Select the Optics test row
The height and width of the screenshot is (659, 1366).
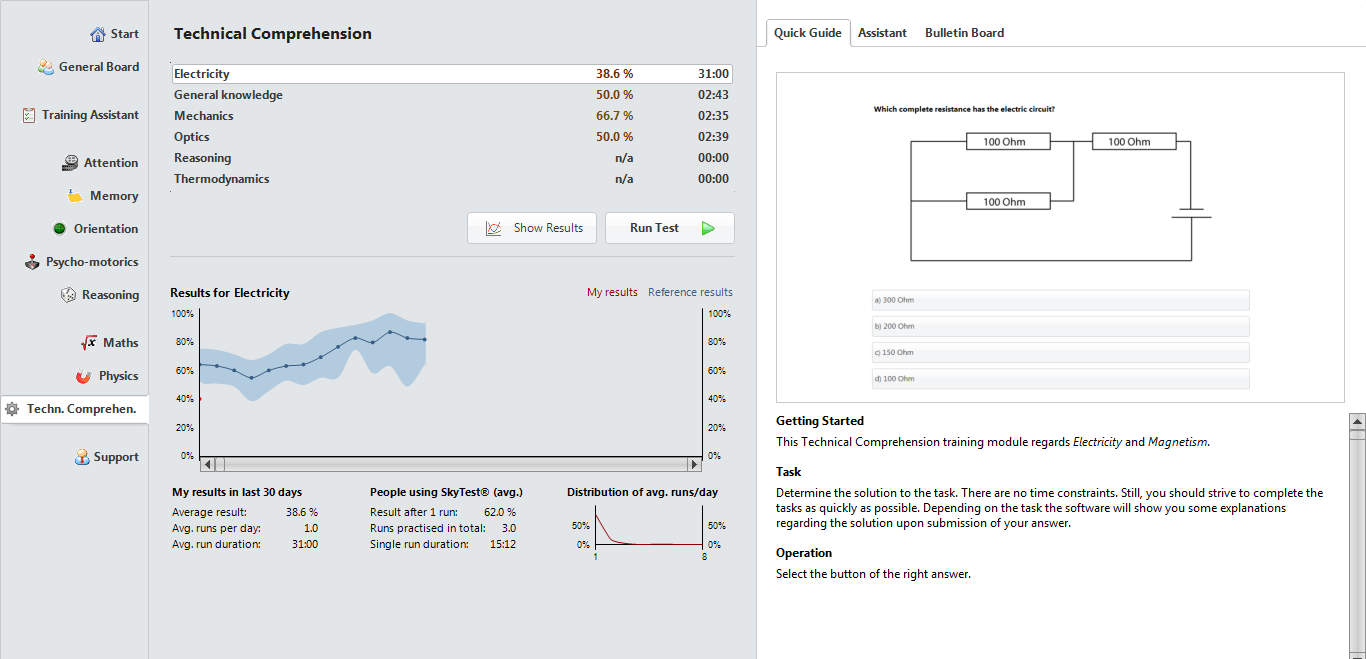point(452,137)
